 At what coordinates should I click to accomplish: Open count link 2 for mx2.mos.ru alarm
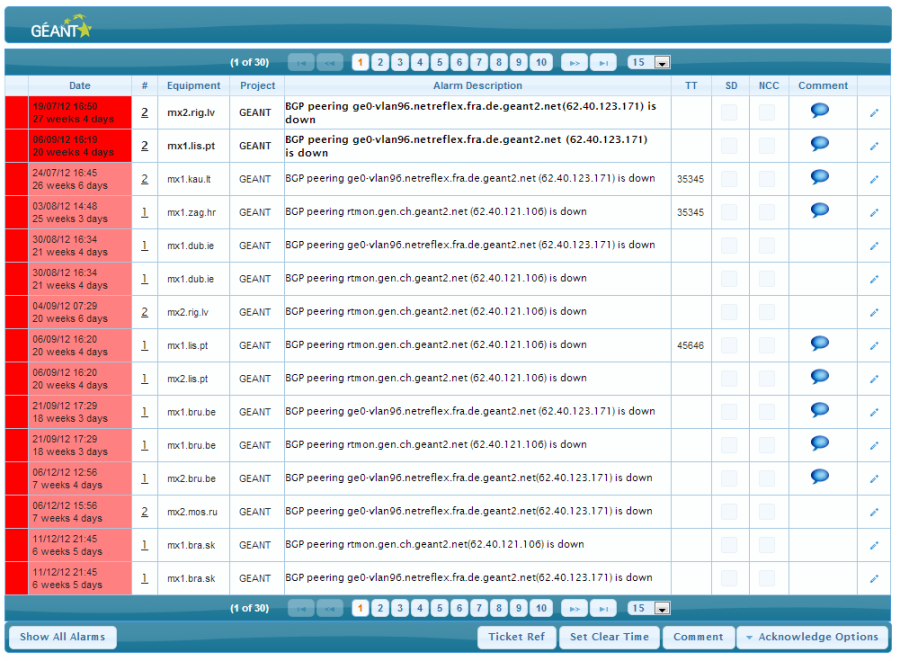(x=145, y=512)
